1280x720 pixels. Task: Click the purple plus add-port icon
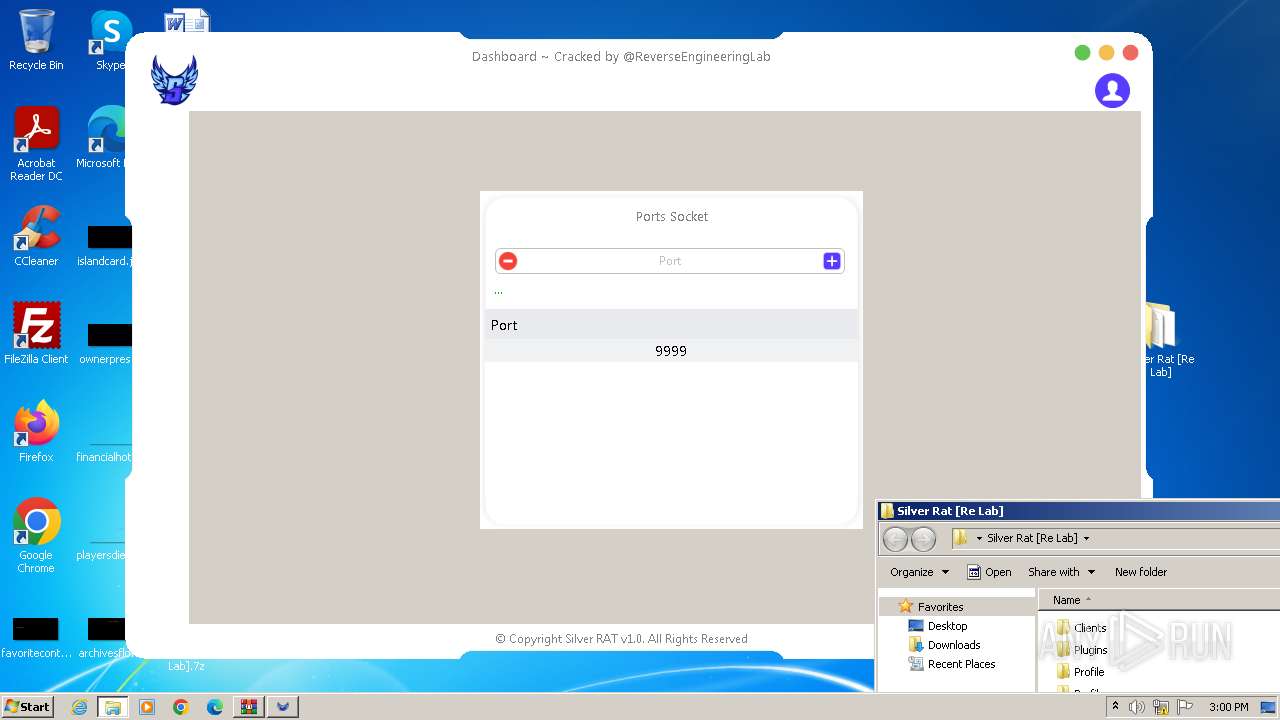pos(832,261)
